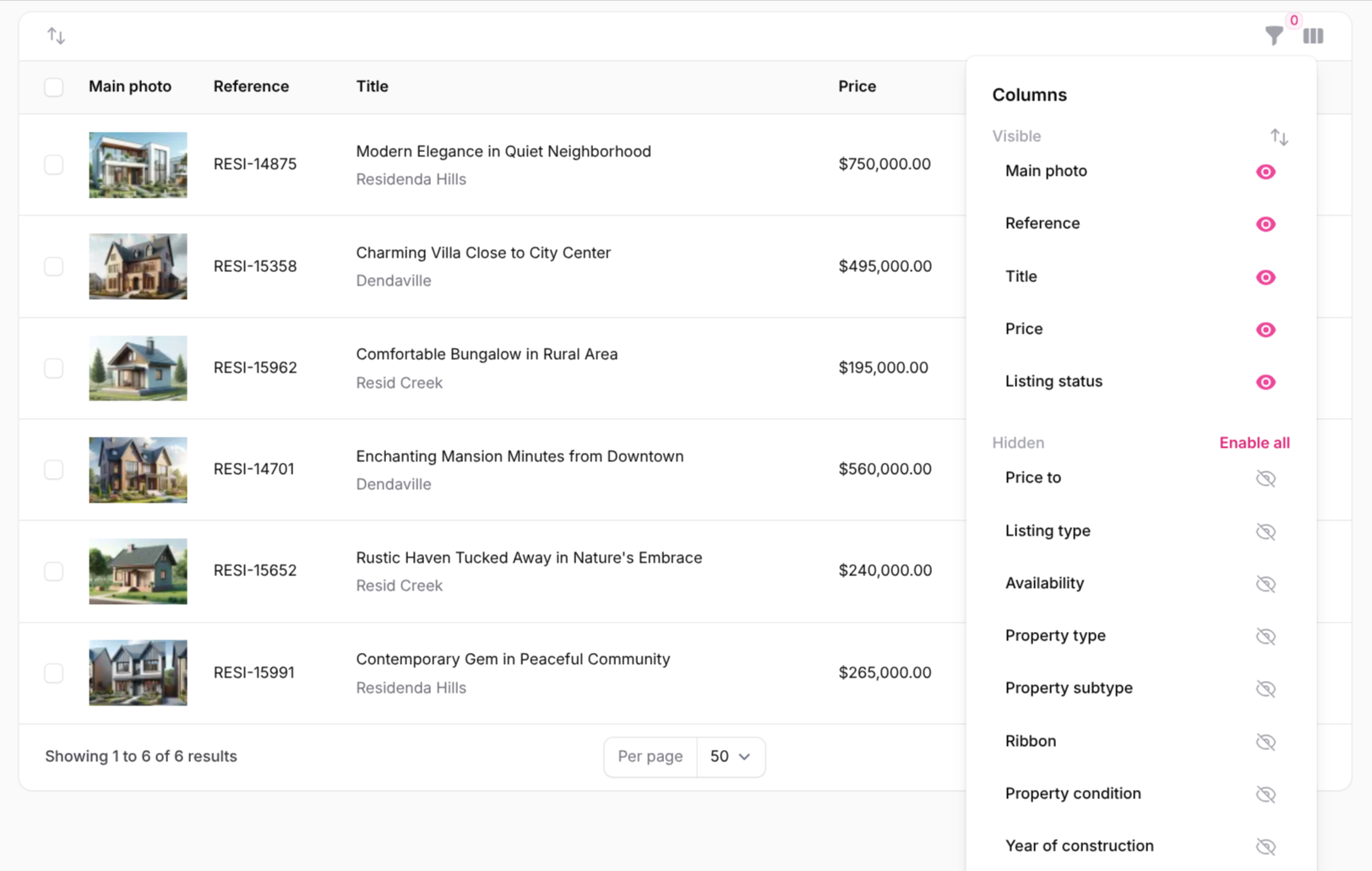Check the row checkbox for RESI-14875
1372x871 pixels.
[54, 165]
